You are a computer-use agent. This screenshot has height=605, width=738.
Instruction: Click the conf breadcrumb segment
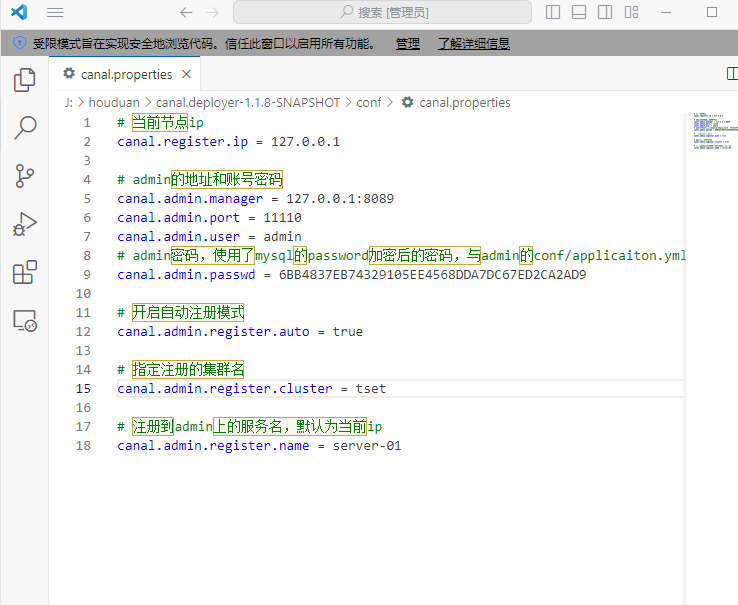[x=369, y=103]
